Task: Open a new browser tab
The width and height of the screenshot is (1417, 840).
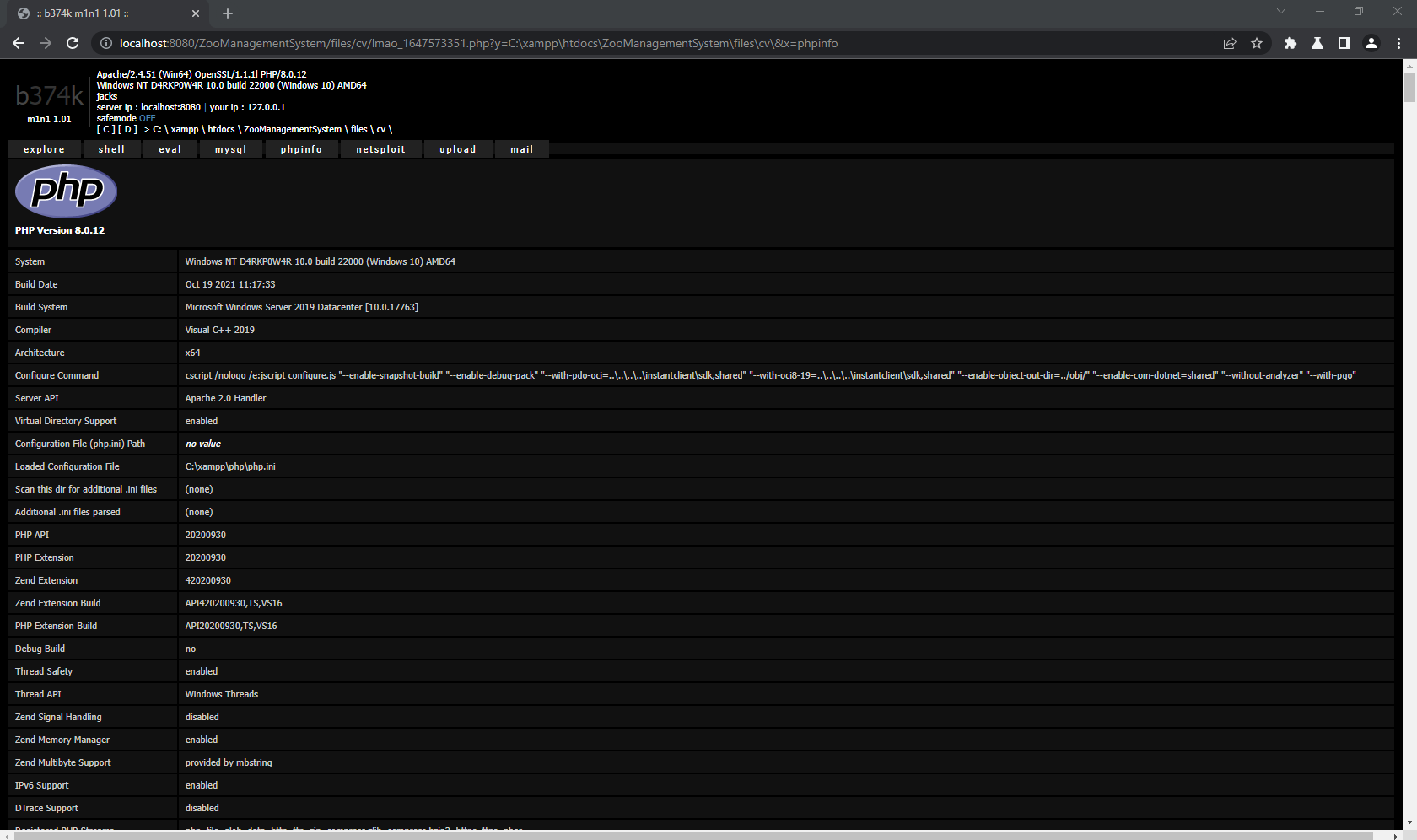Action: click(228, 13)
